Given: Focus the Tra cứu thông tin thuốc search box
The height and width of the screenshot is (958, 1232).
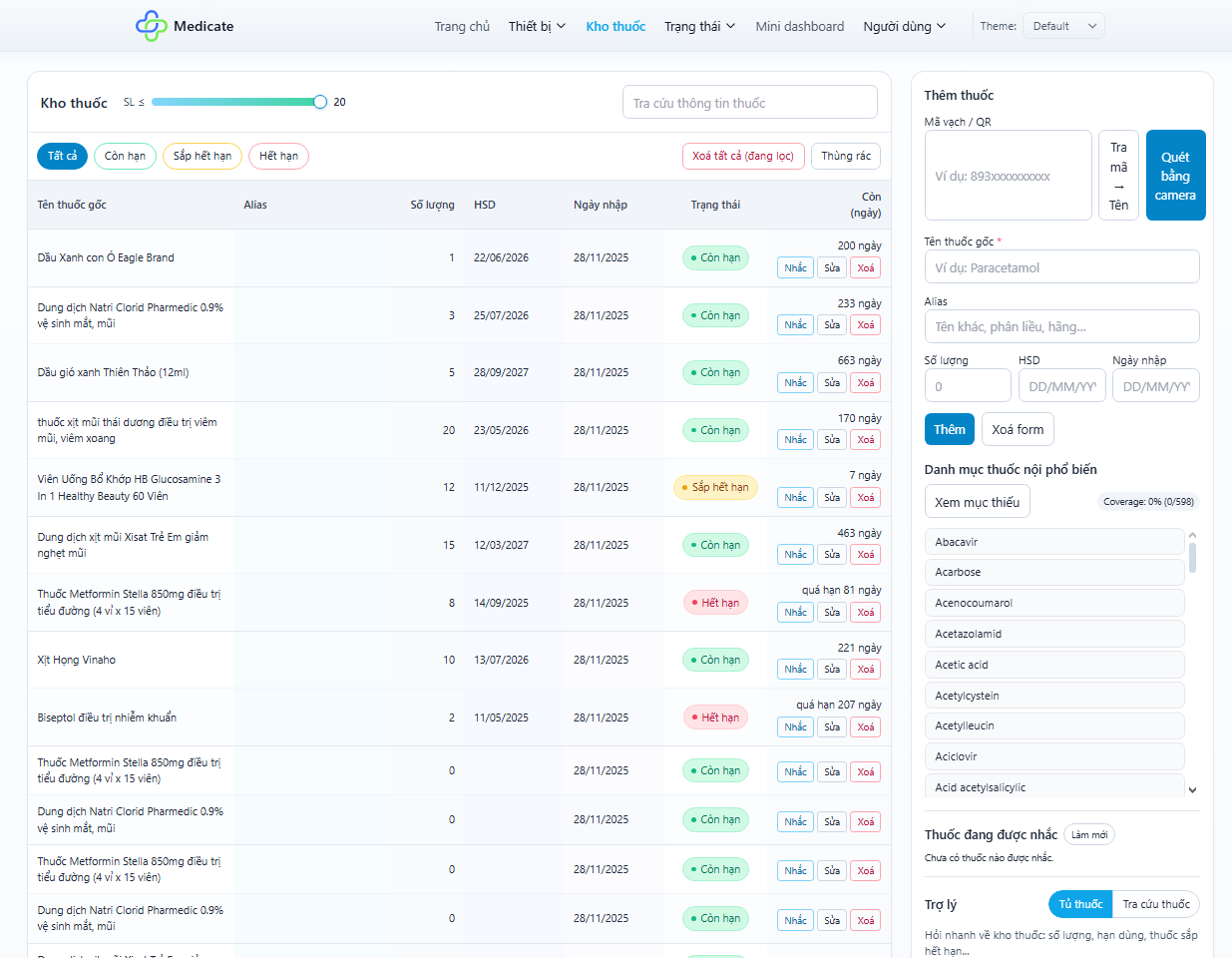Looking at the screenshot, I should pos(749,103).
